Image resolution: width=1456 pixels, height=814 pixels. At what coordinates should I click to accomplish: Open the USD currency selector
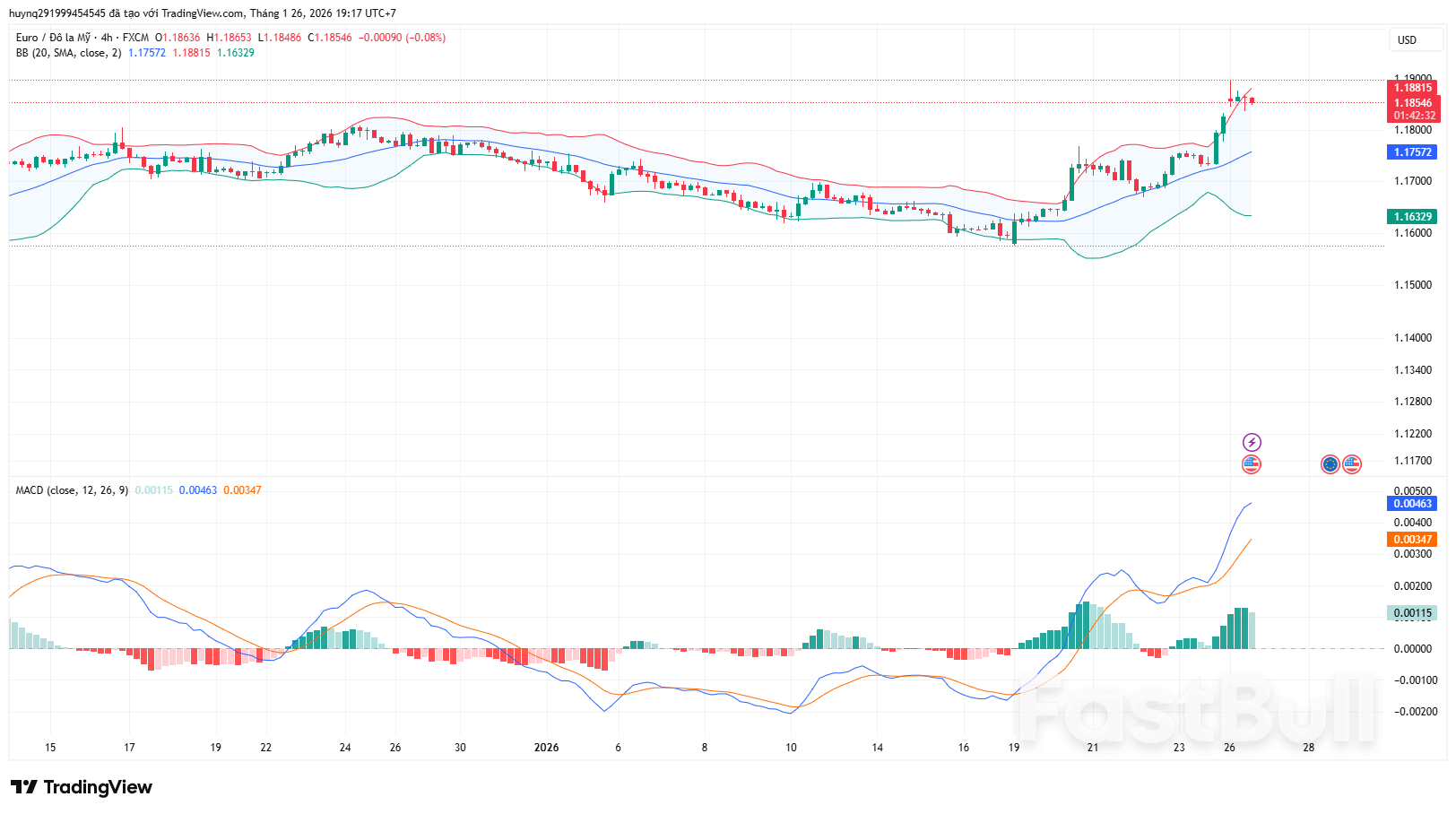point(1407,39)
